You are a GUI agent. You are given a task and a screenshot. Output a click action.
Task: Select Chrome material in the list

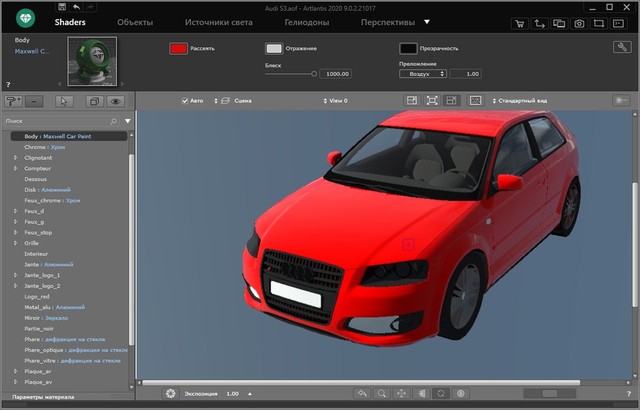pyautogui.click(x=36, y=147)
